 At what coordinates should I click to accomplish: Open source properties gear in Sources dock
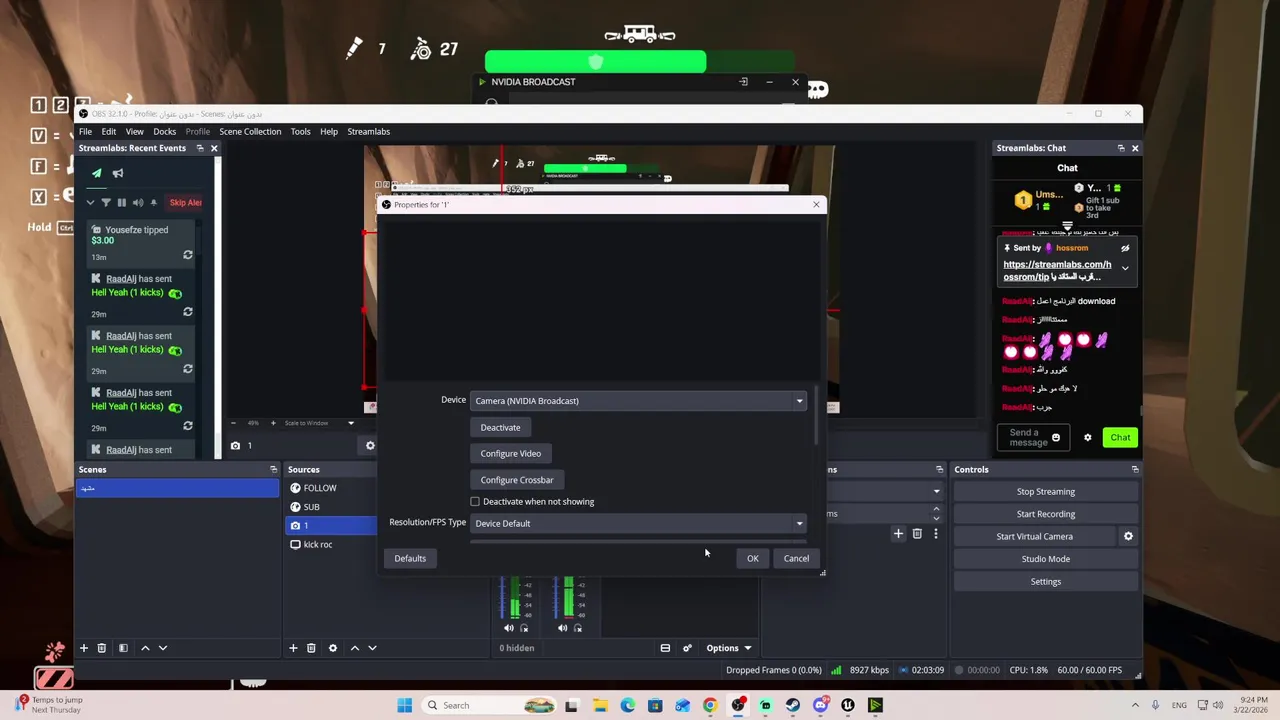click(333, 648)
